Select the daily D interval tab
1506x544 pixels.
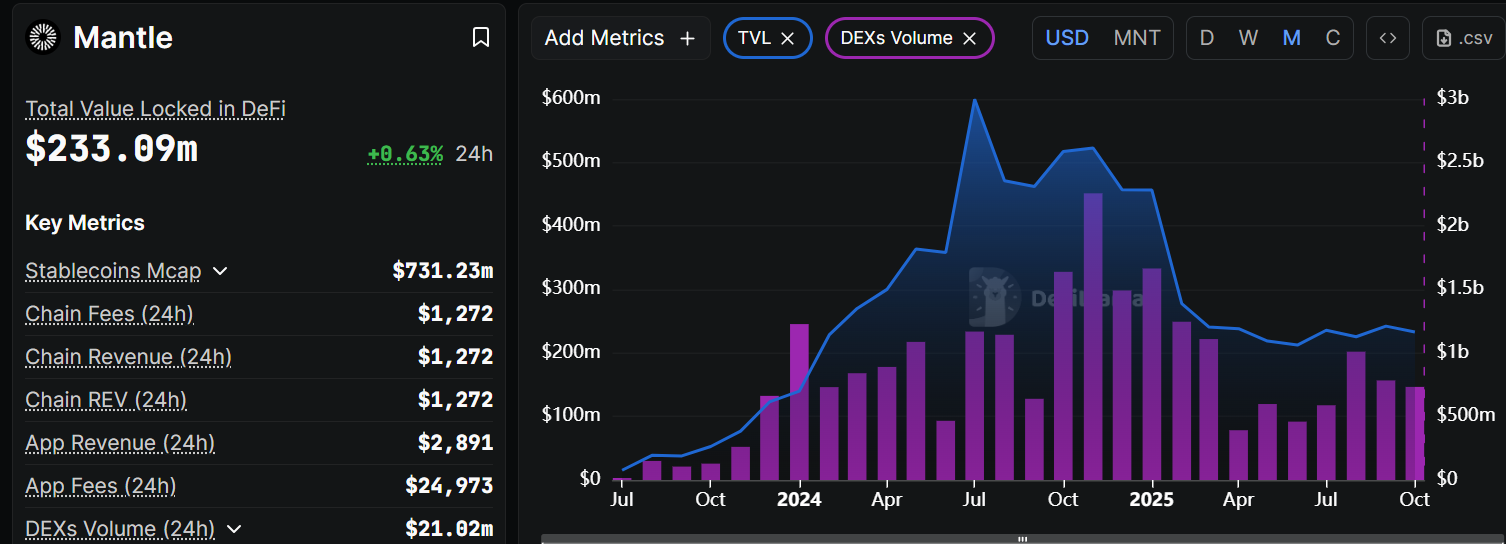1207,38
